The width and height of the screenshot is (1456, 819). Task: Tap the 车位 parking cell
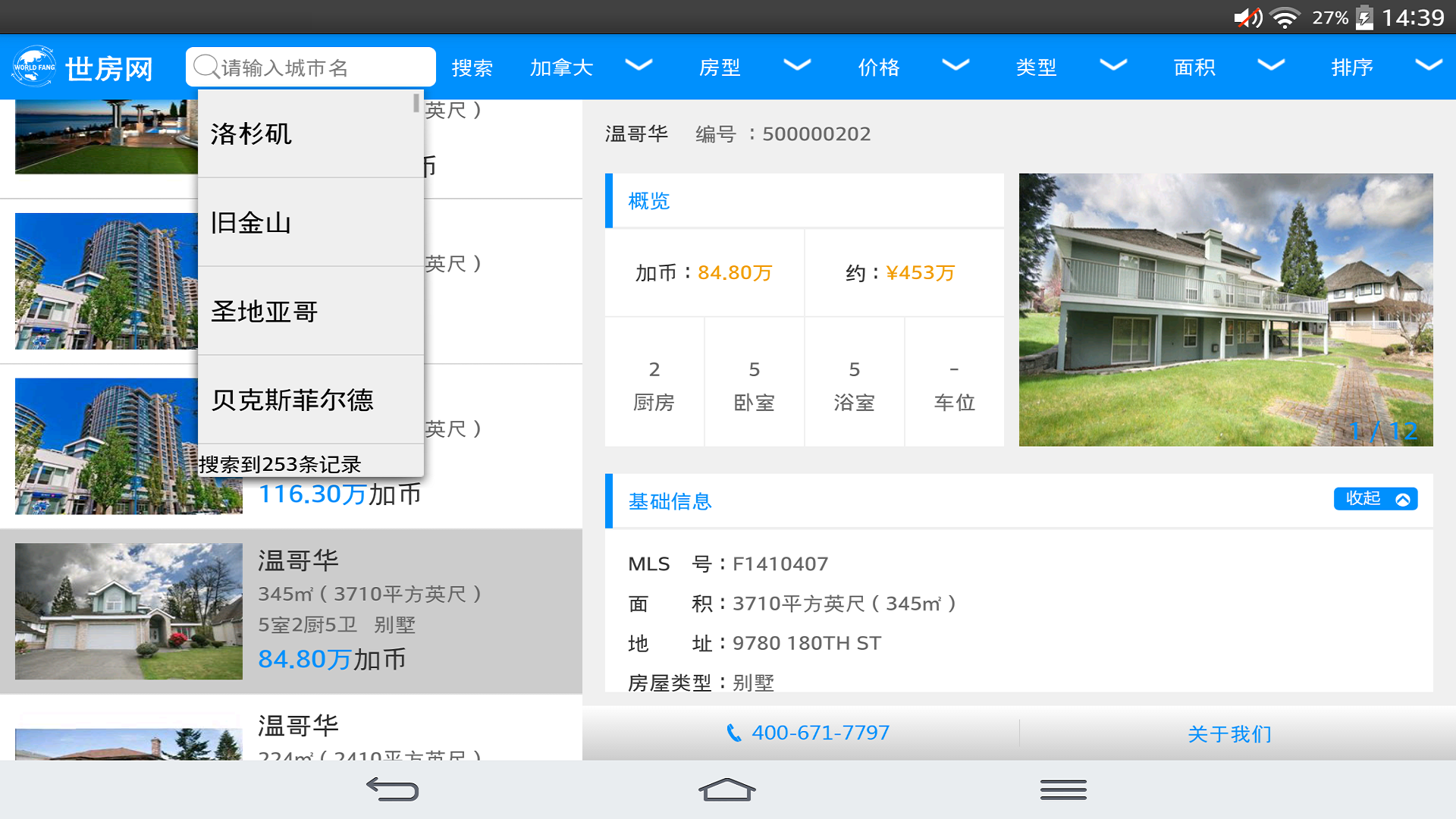click(955, 383)
